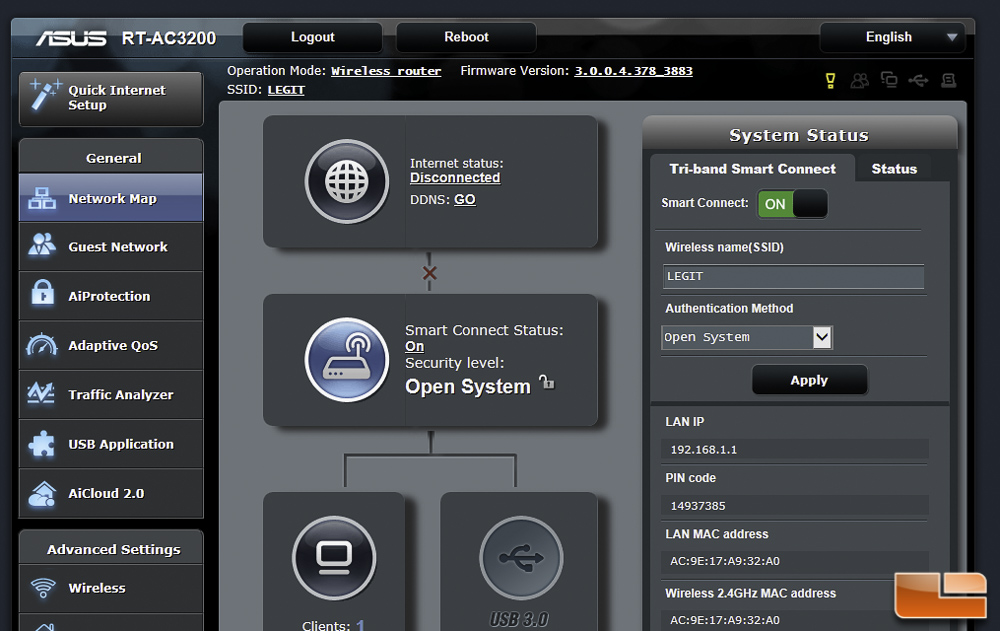Screen dimensions: 1000x631
Task: Click the wireless router icon
Action: [347, 360]
